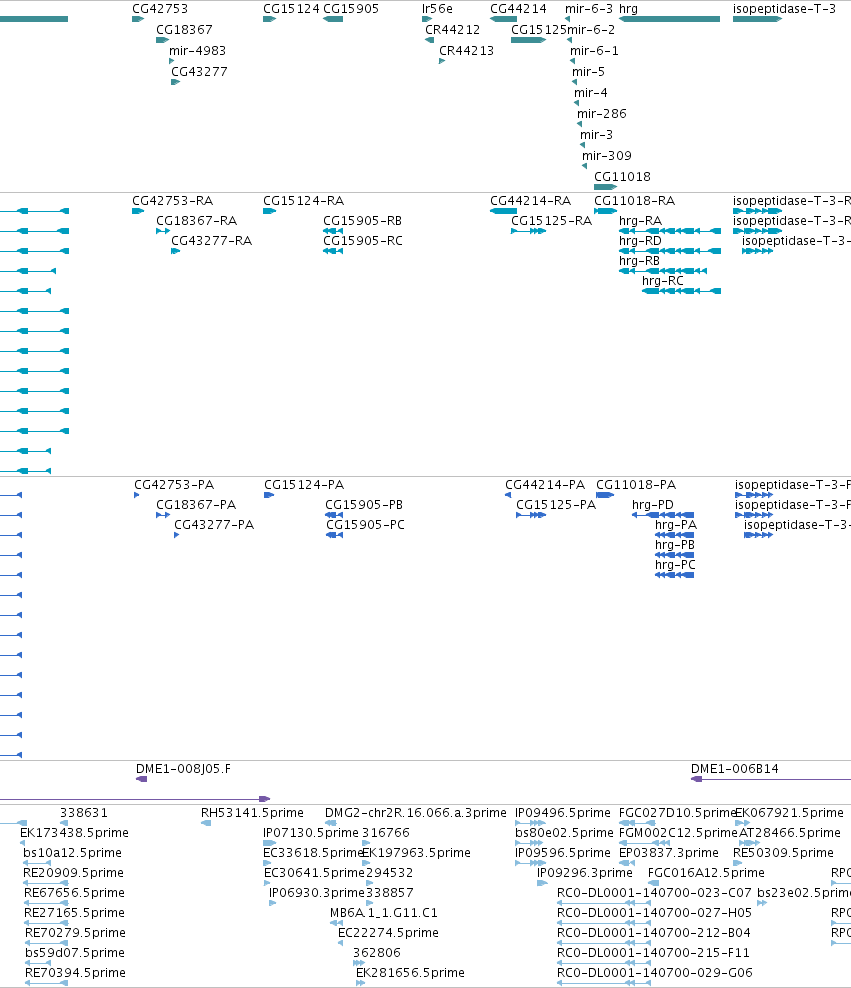Click the CG15124 gene label
The image size is (851, 988).
point(291,9)
